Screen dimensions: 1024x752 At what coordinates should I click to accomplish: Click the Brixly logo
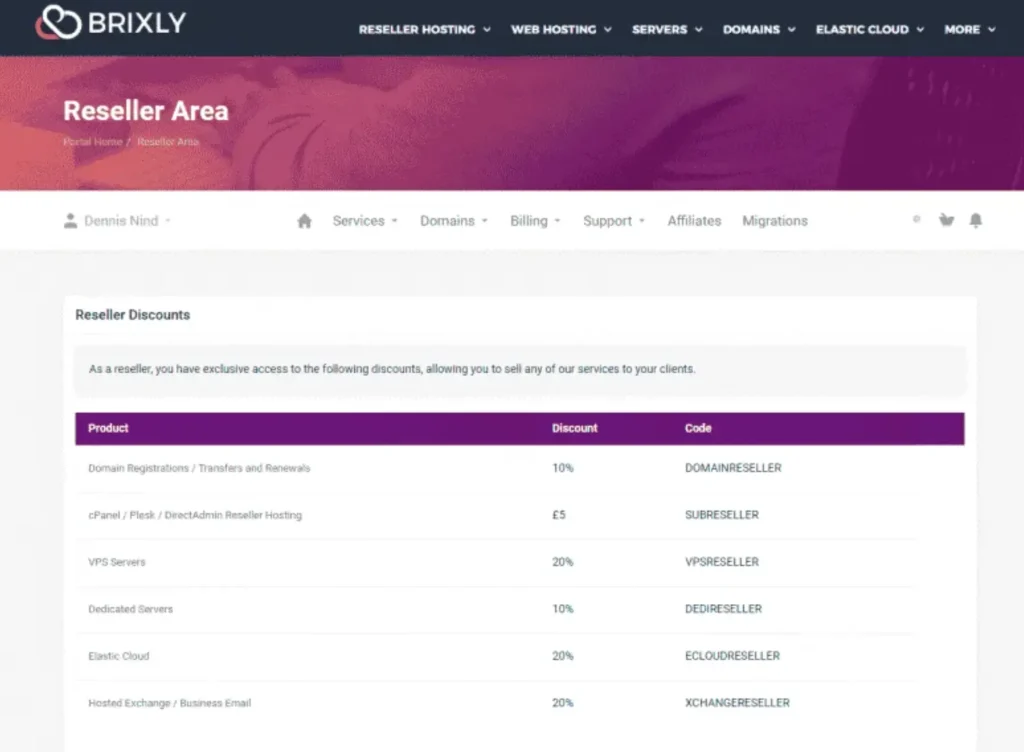pyautogui.click(x=111, y=23)
